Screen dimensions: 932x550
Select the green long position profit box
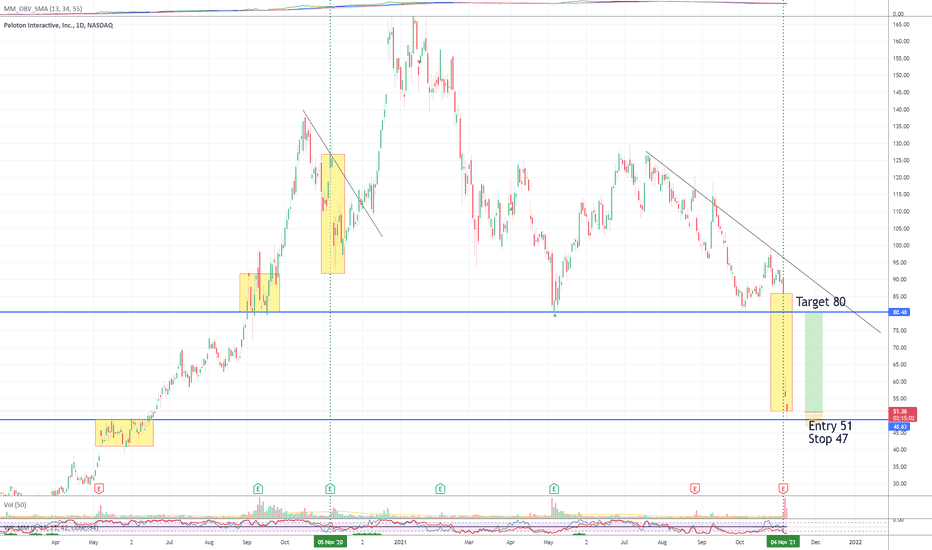pos(814,362)
